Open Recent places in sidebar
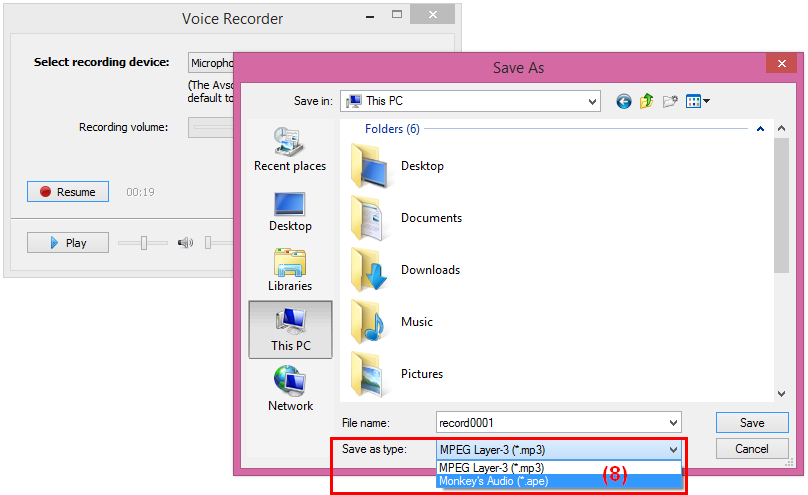This screenshot has width=808, height=495. (x=290, y=150)
